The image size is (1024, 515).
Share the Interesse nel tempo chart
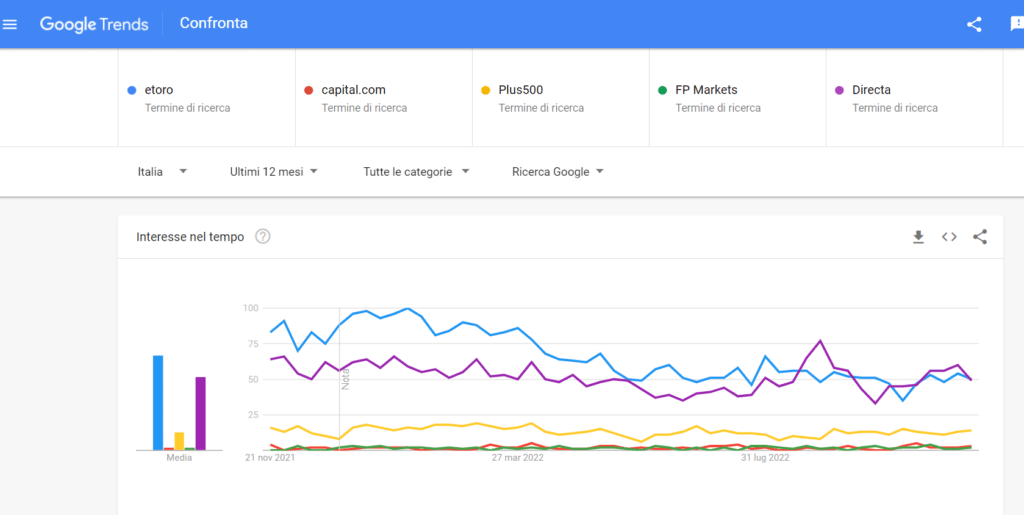[980, 237]
